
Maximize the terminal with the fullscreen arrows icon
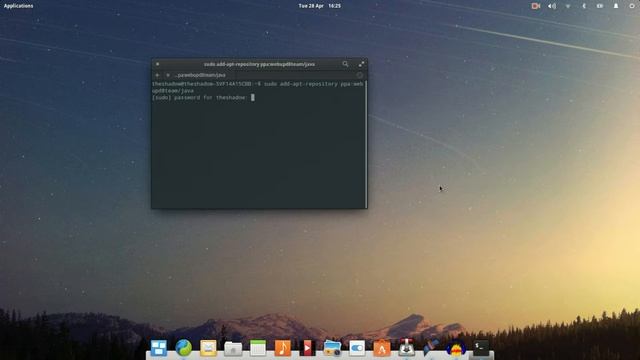point(361,64)
